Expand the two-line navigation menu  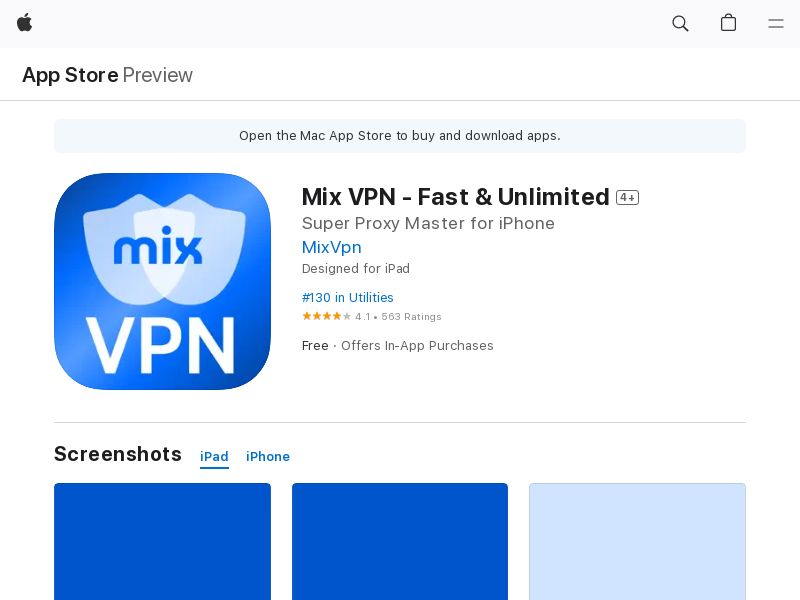[x=776, y=23]
